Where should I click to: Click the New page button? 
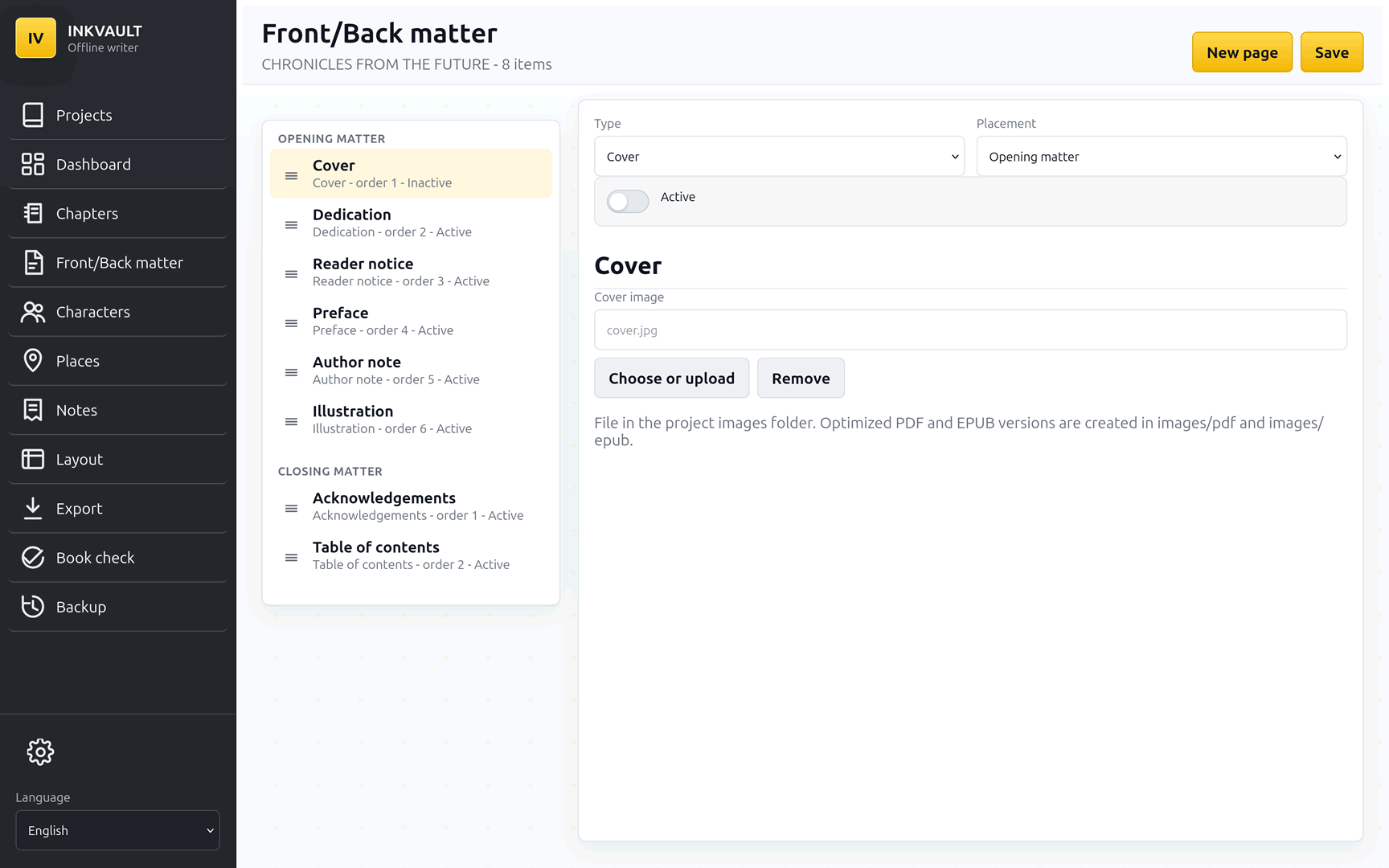[1242, 52]
